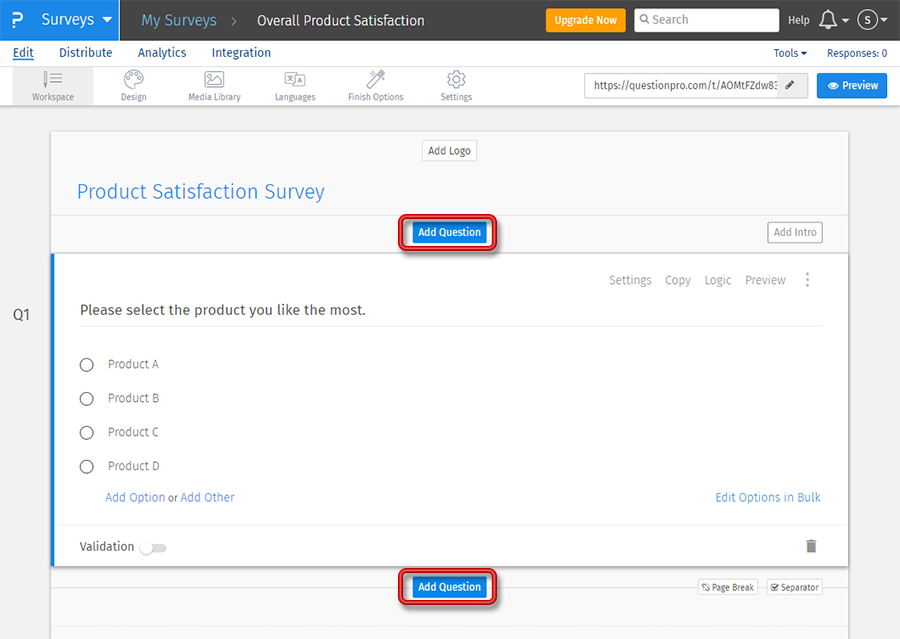900x639 pixels.
Task: Open the Media Library
Action: pyautogui.click(x=213, y=85)
